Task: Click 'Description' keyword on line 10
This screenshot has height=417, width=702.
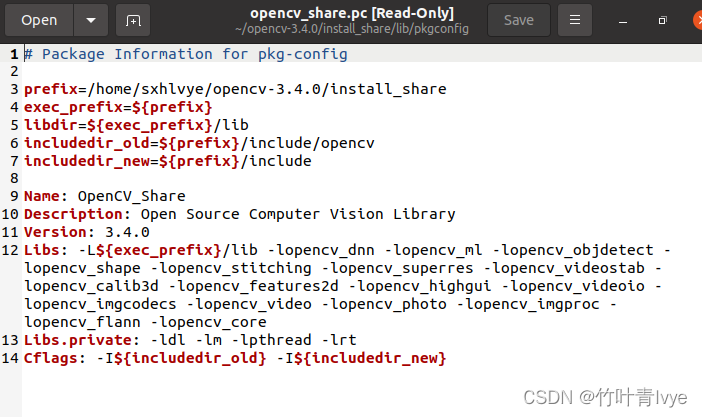Action: click(73, 214)
